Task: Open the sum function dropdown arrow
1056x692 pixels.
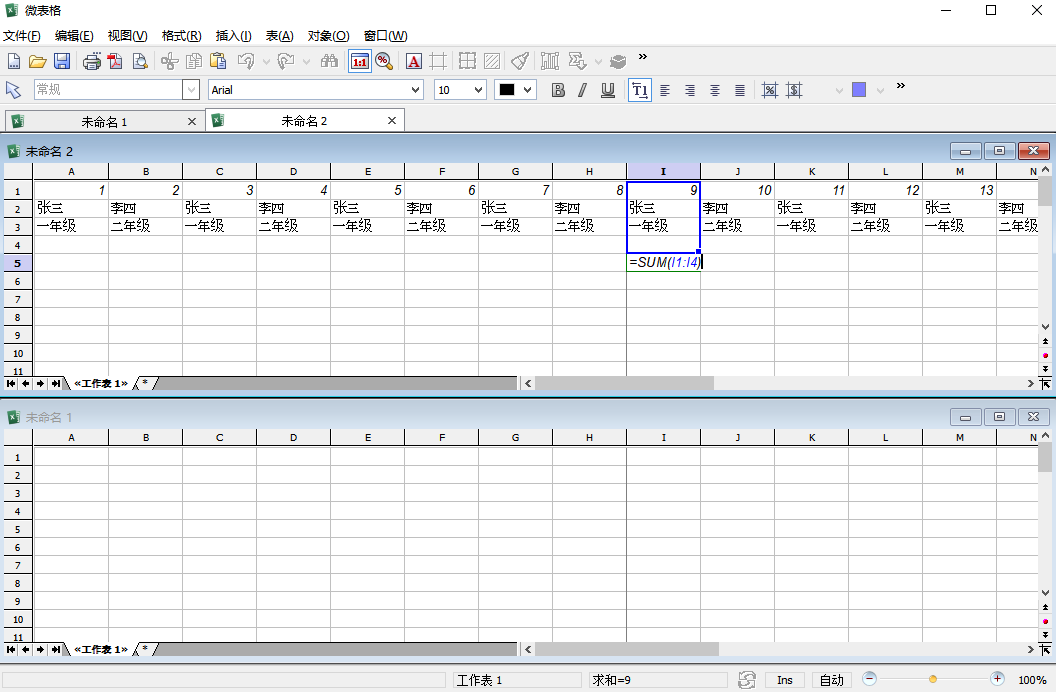Action: tap(598, 62)
